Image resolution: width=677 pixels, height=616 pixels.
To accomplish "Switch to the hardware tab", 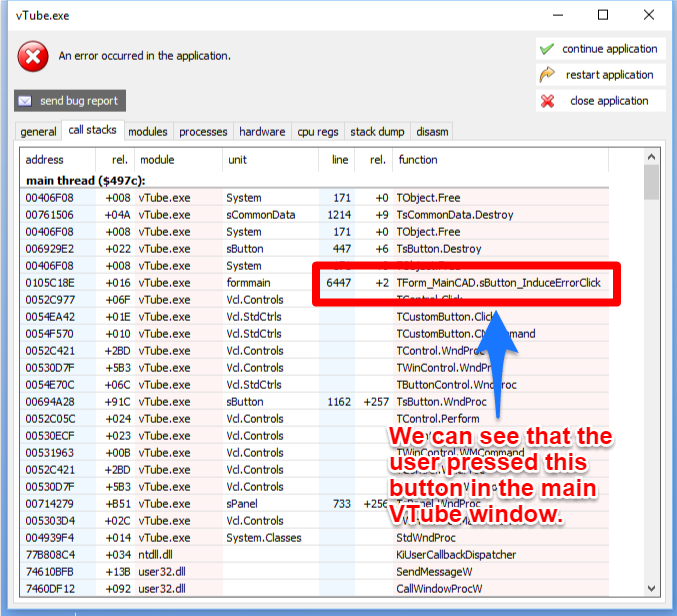I will [x=262, y=132].
